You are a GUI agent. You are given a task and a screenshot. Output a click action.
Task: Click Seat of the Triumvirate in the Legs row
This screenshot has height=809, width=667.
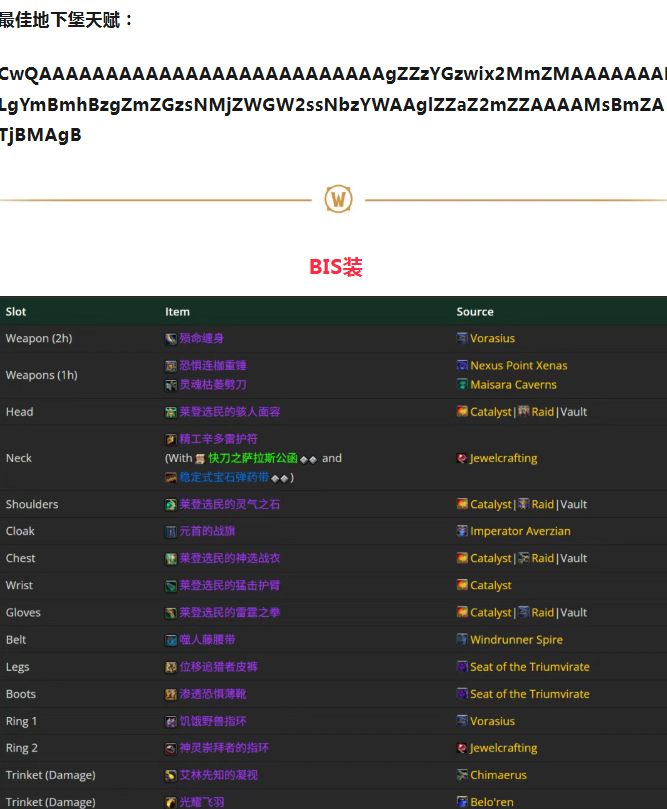tap(530, 667)
